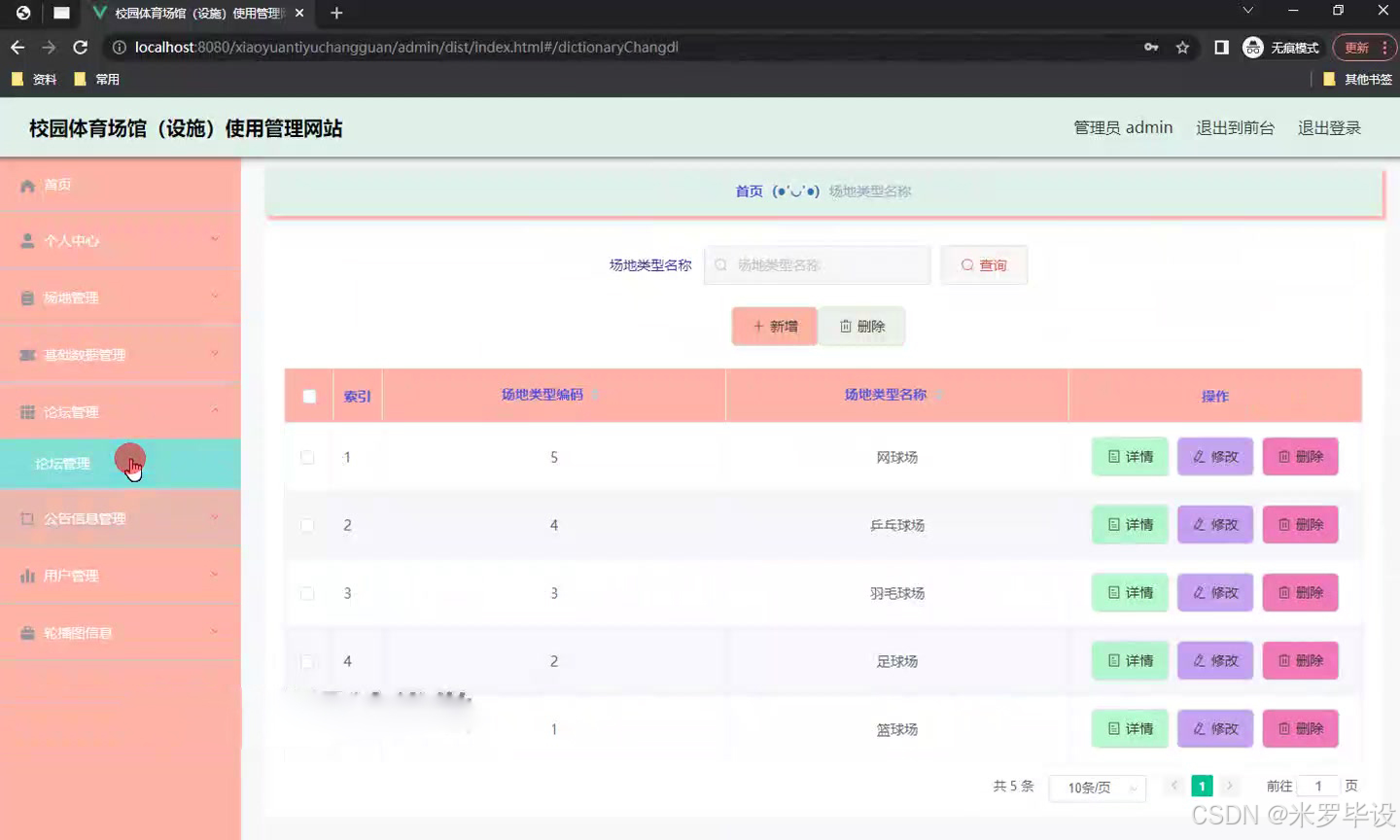Click the browser back arrow
The height and width of the screenshot is (840, 1400).
click(17, 47)
